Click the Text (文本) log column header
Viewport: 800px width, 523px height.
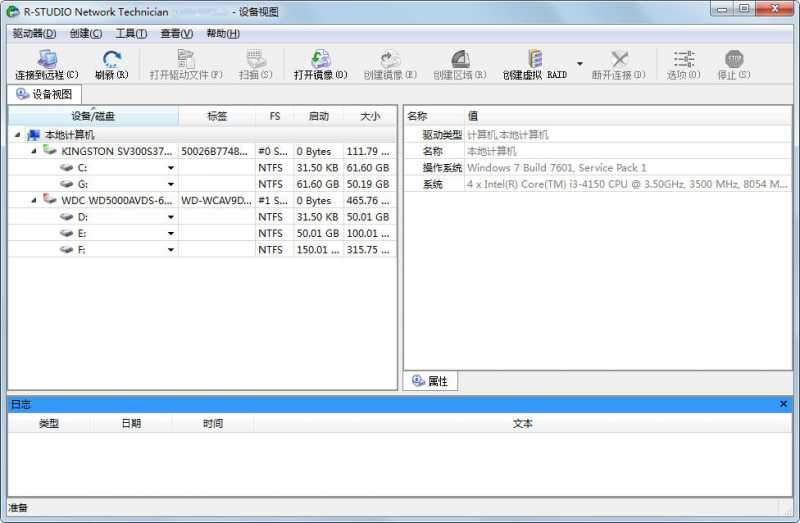(522, 424)
